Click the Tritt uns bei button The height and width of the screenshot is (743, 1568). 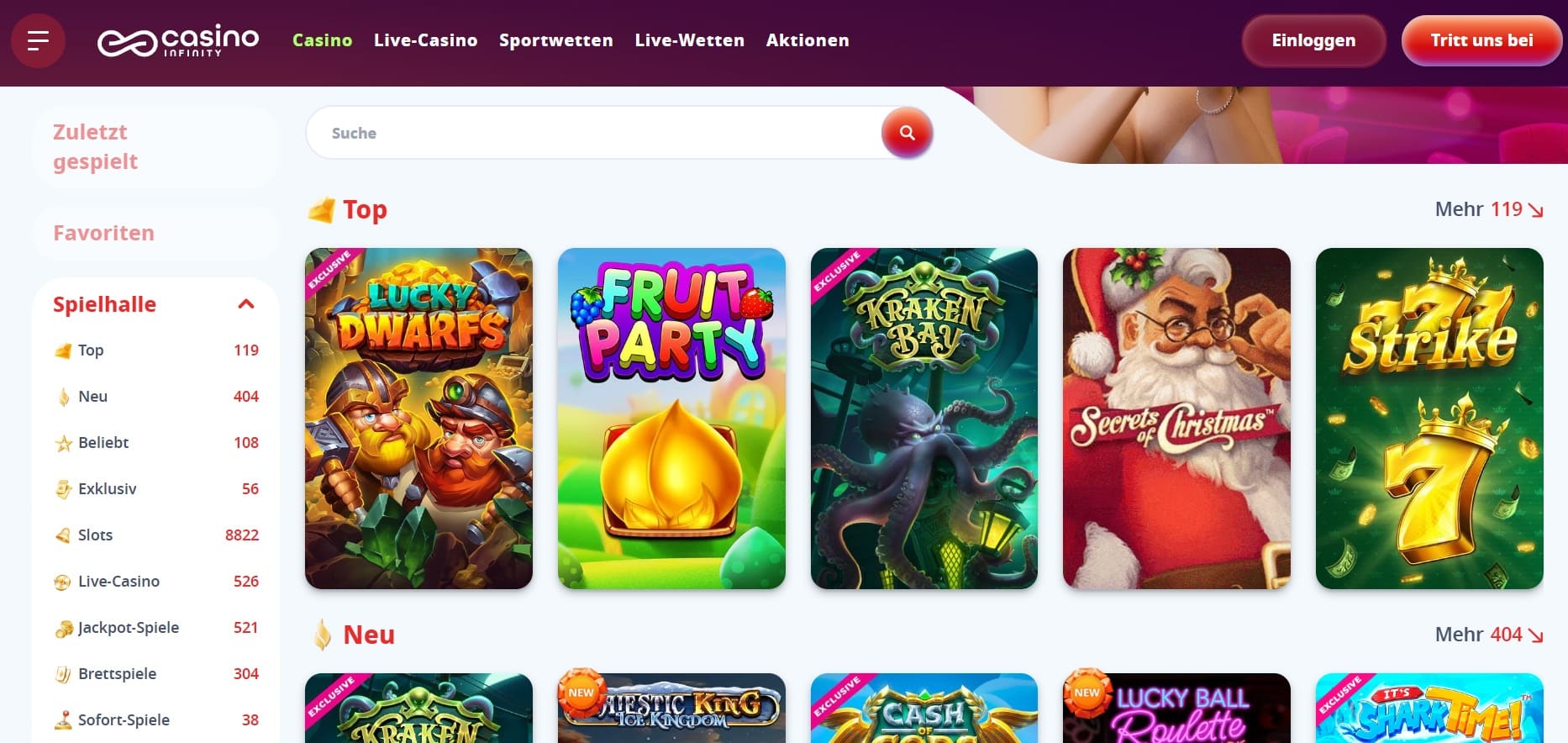pos(1481,40)
